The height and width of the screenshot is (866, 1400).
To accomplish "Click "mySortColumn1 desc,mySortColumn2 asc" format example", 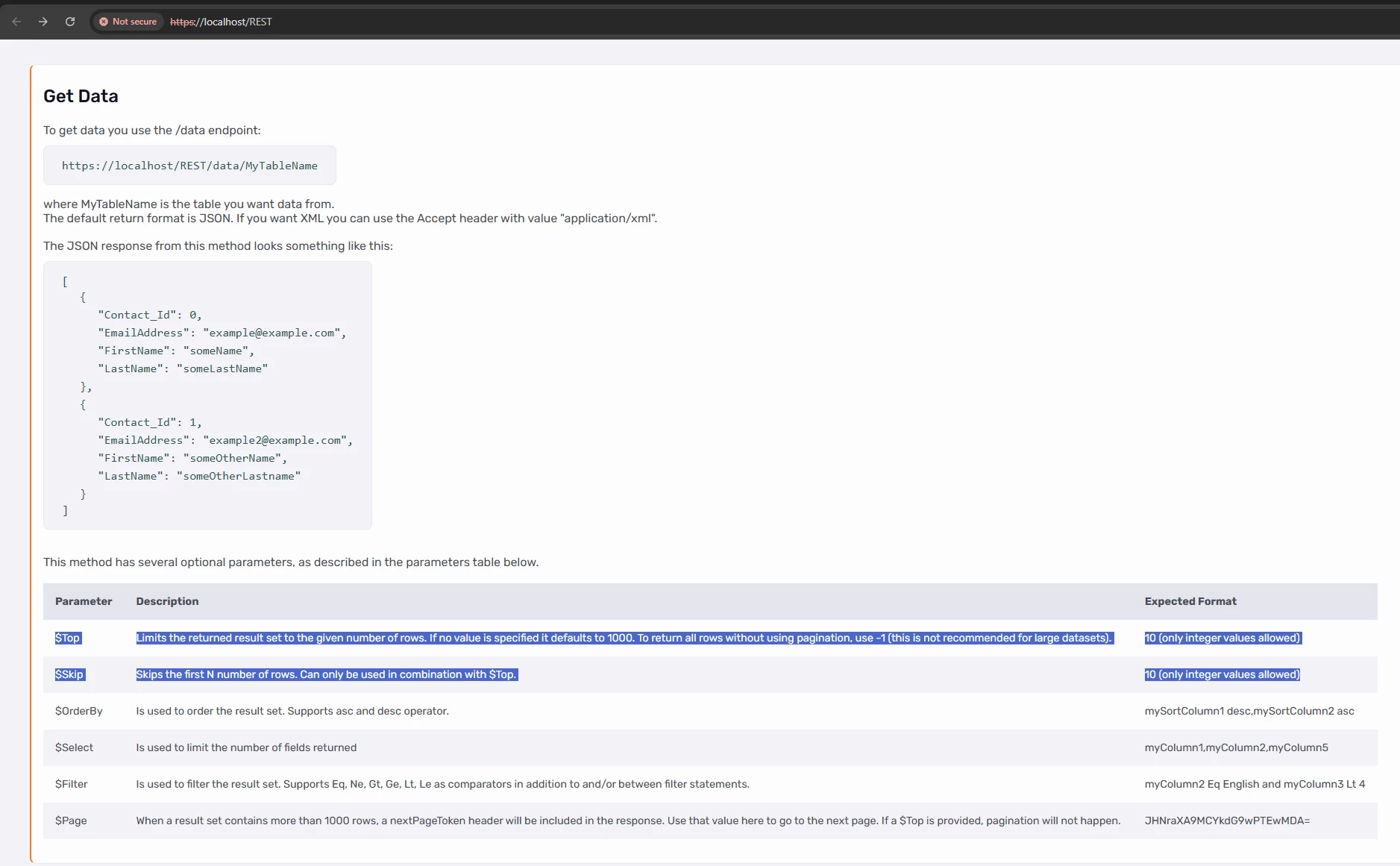I will pos(1249,711).
